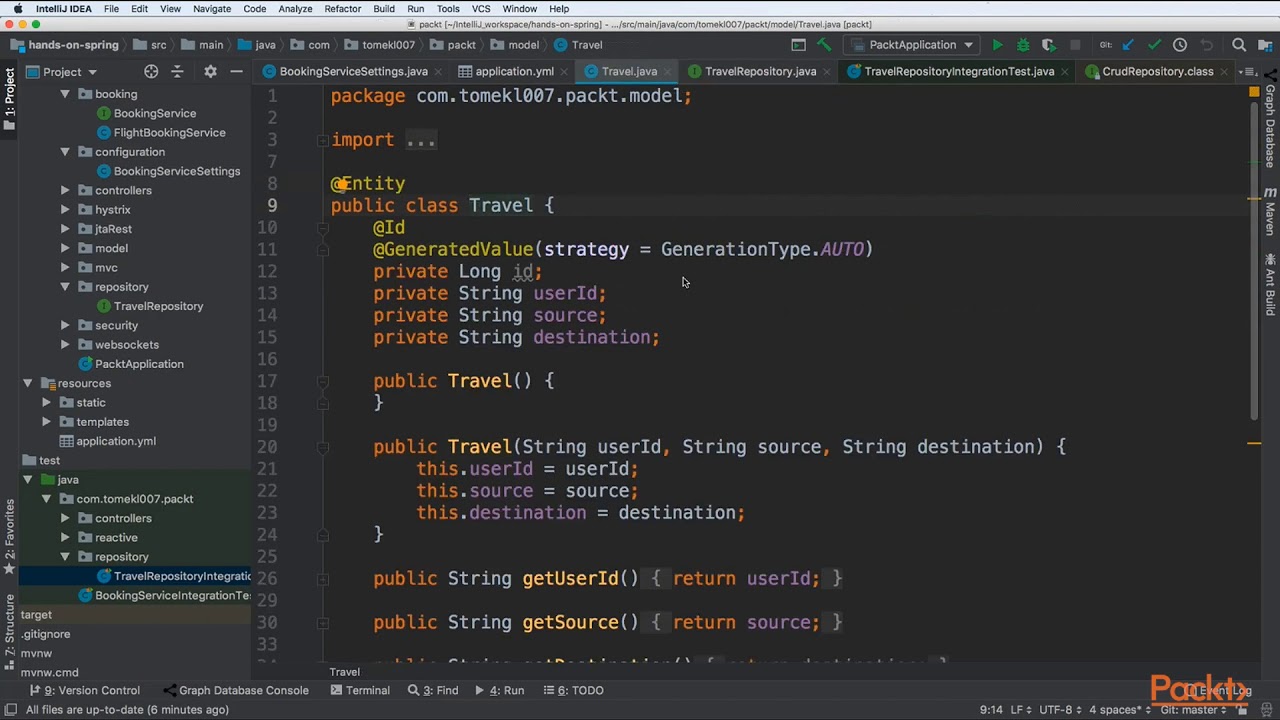Screen dimensions: 1280x720
Task: Locate current file with the crosshair icon
Action: [x=151, y=72]
